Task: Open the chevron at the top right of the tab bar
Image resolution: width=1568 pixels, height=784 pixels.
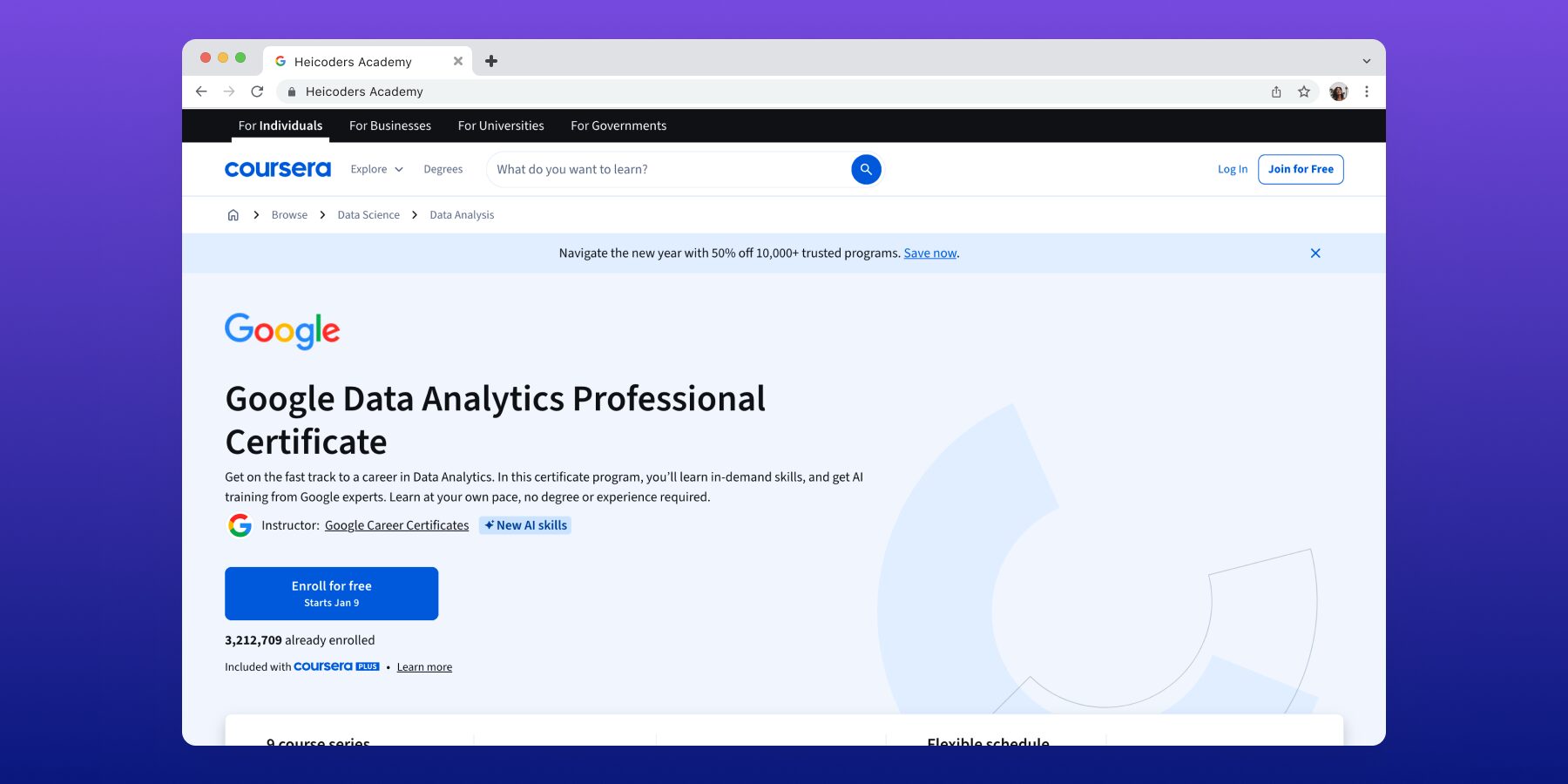Action: point(1365,61)
